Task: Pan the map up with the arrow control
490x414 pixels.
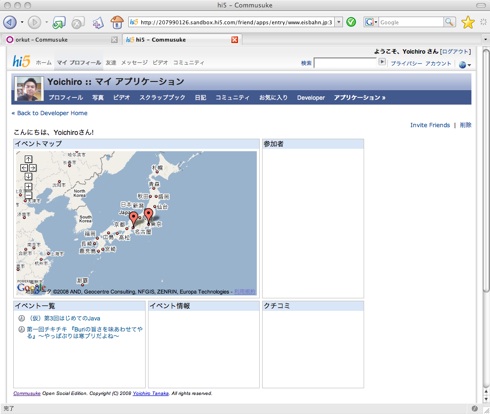Action: pyautogui.click(x=28, y=159)
